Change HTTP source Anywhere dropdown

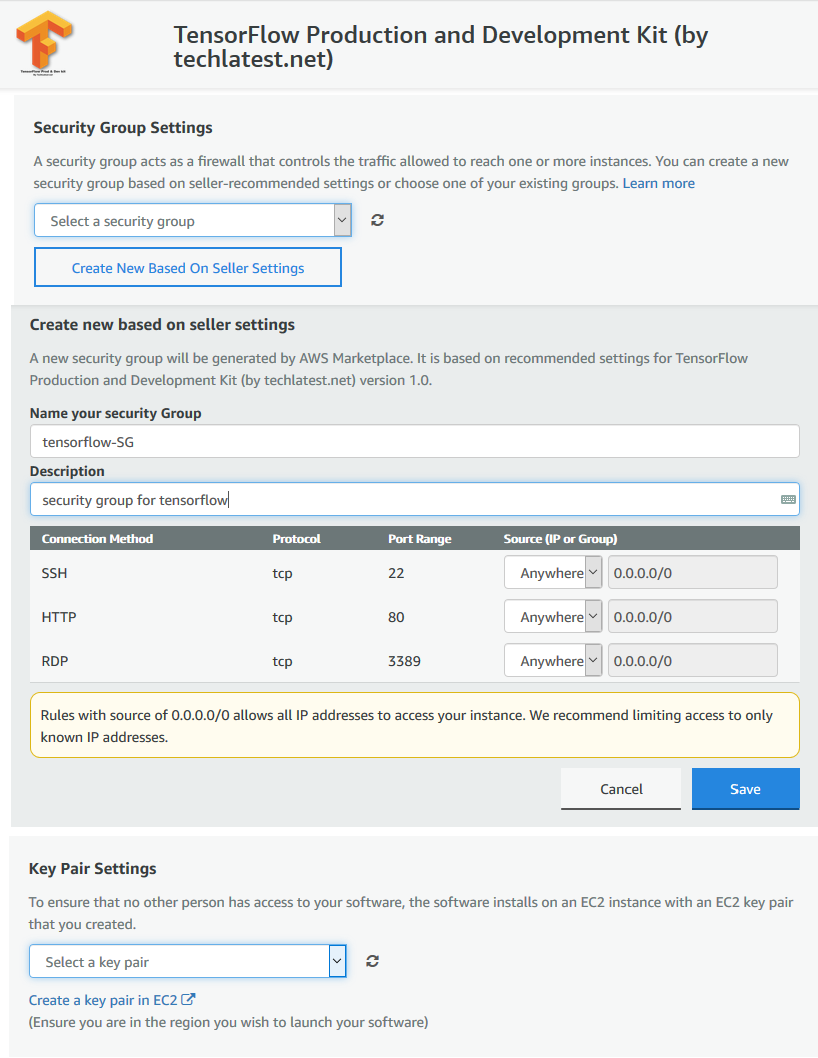(x=553, y=617)
